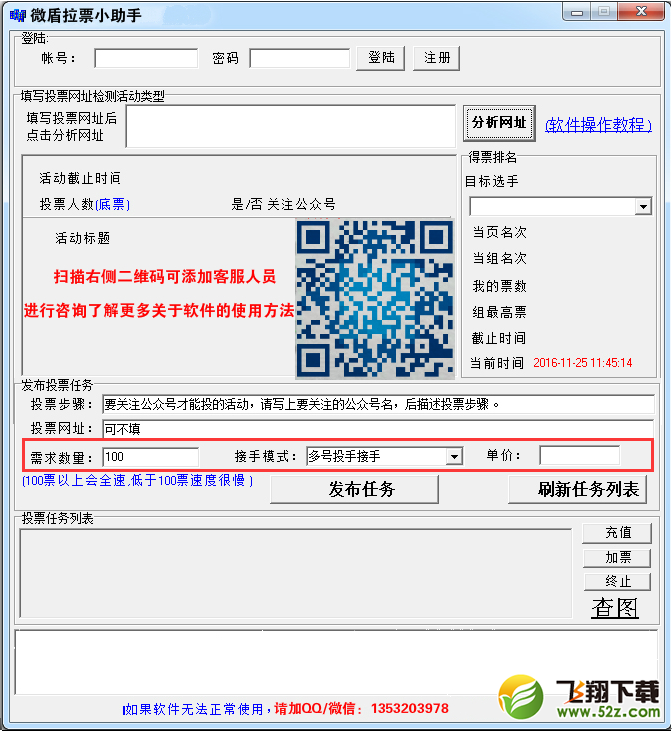Click the bottom log output text area
Viewport: 672px width, 731px height.
pos(336,662)
